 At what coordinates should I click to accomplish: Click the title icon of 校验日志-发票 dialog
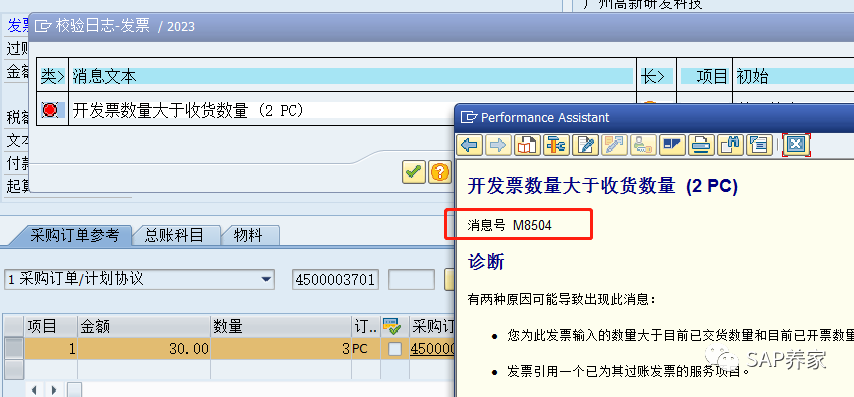pos(42,26)
